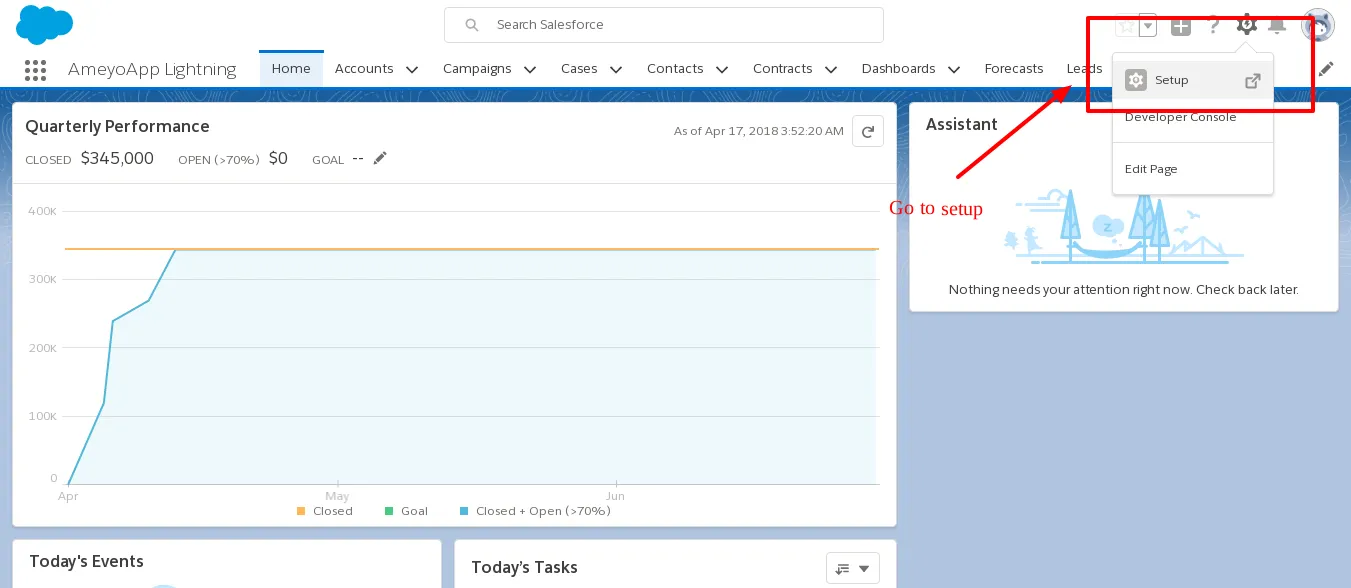Edit the quarterly goal pencil icon
This screenshot has height=588, width=1351.
pos(380,158)
